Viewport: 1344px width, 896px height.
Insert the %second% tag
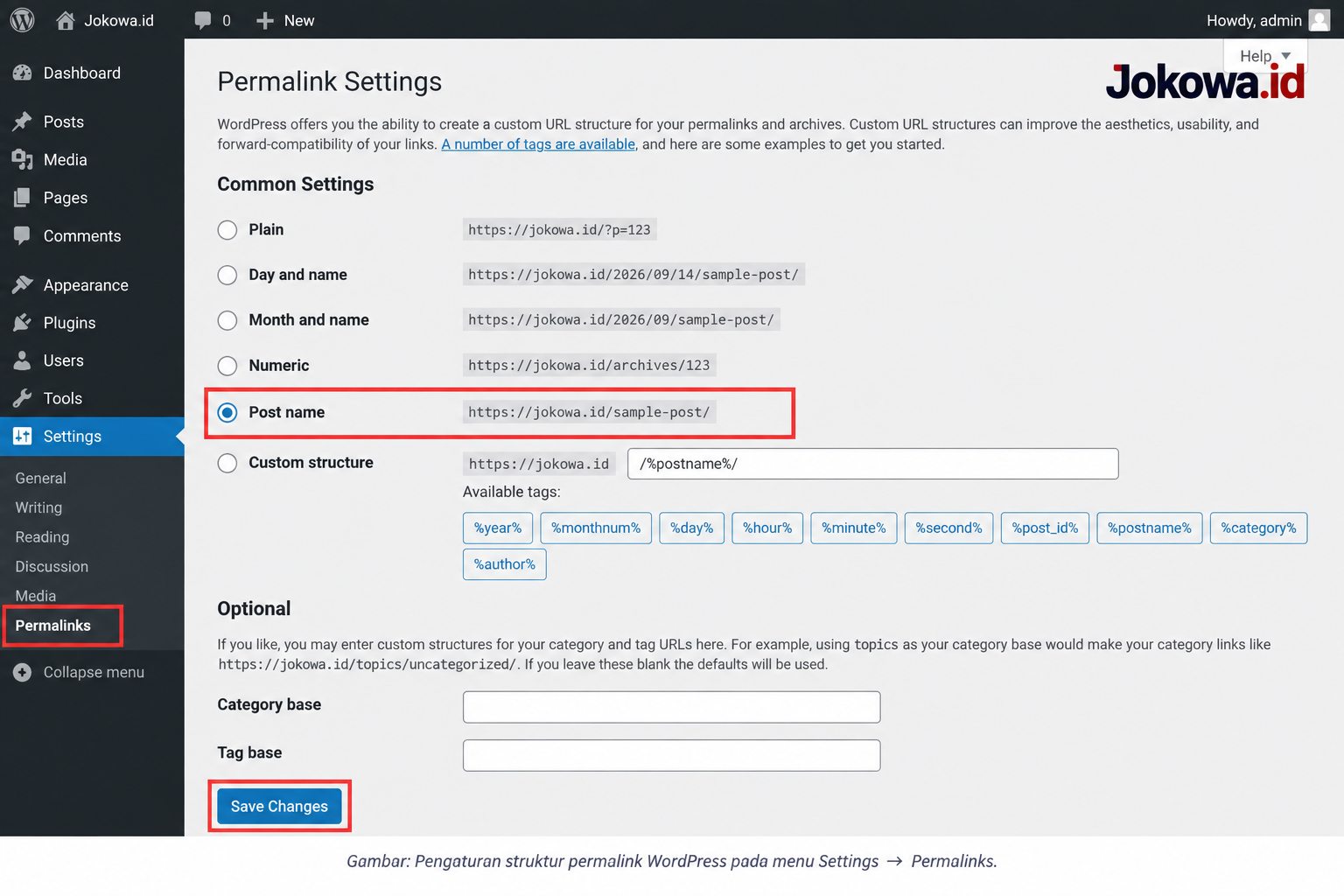949,528
